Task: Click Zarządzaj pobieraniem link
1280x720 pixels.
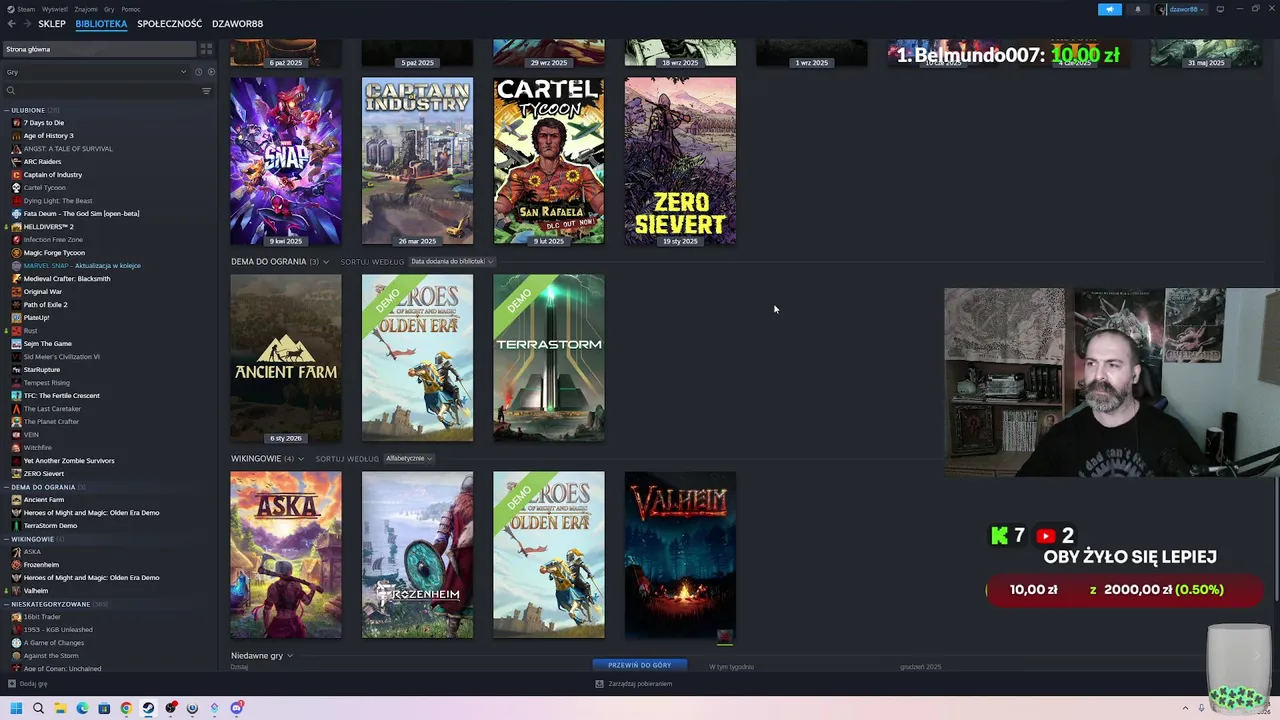Action: coord(640,684)
